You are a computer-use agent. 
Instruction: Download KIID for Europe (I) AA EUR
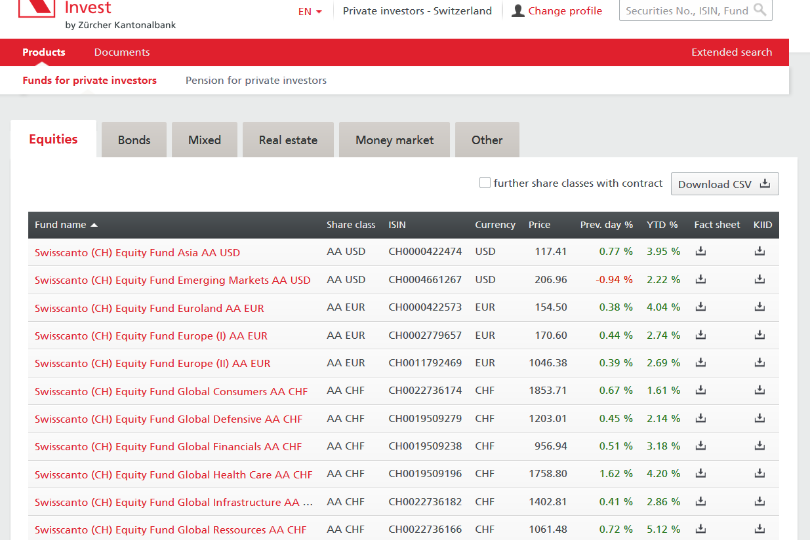coord(759,335)
